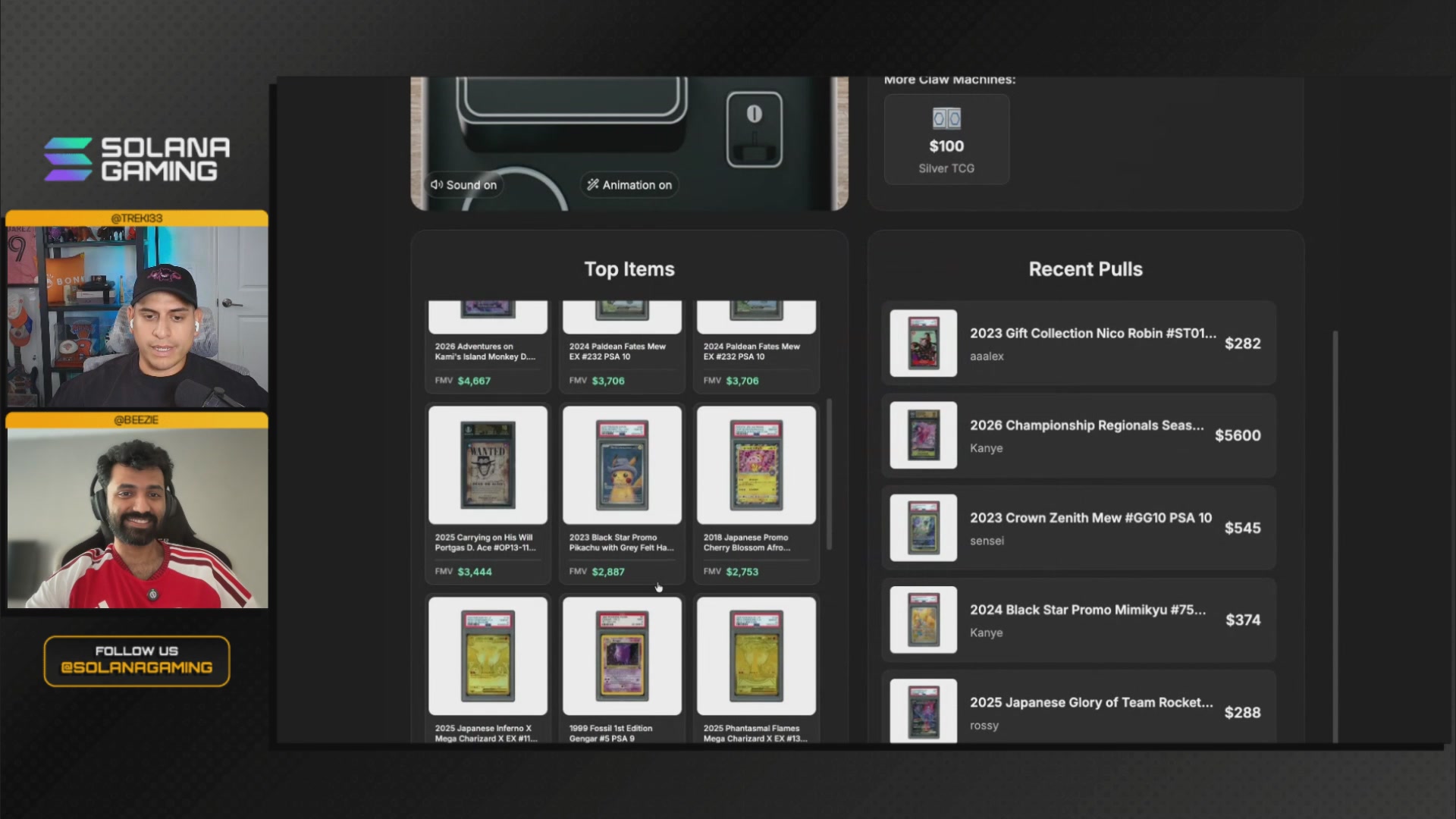
Task: Click the Silver TCG card pack icon
Action: [x=946, y=118]
